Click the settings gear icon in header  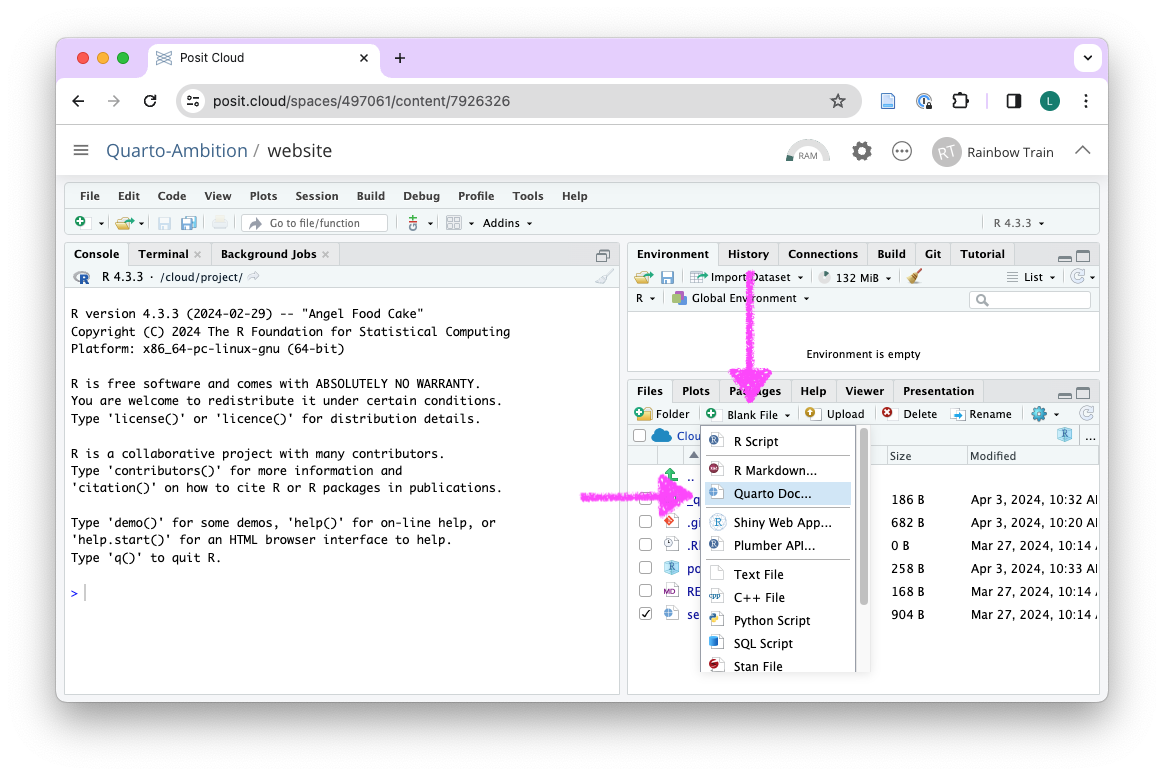tap(861, 151)
